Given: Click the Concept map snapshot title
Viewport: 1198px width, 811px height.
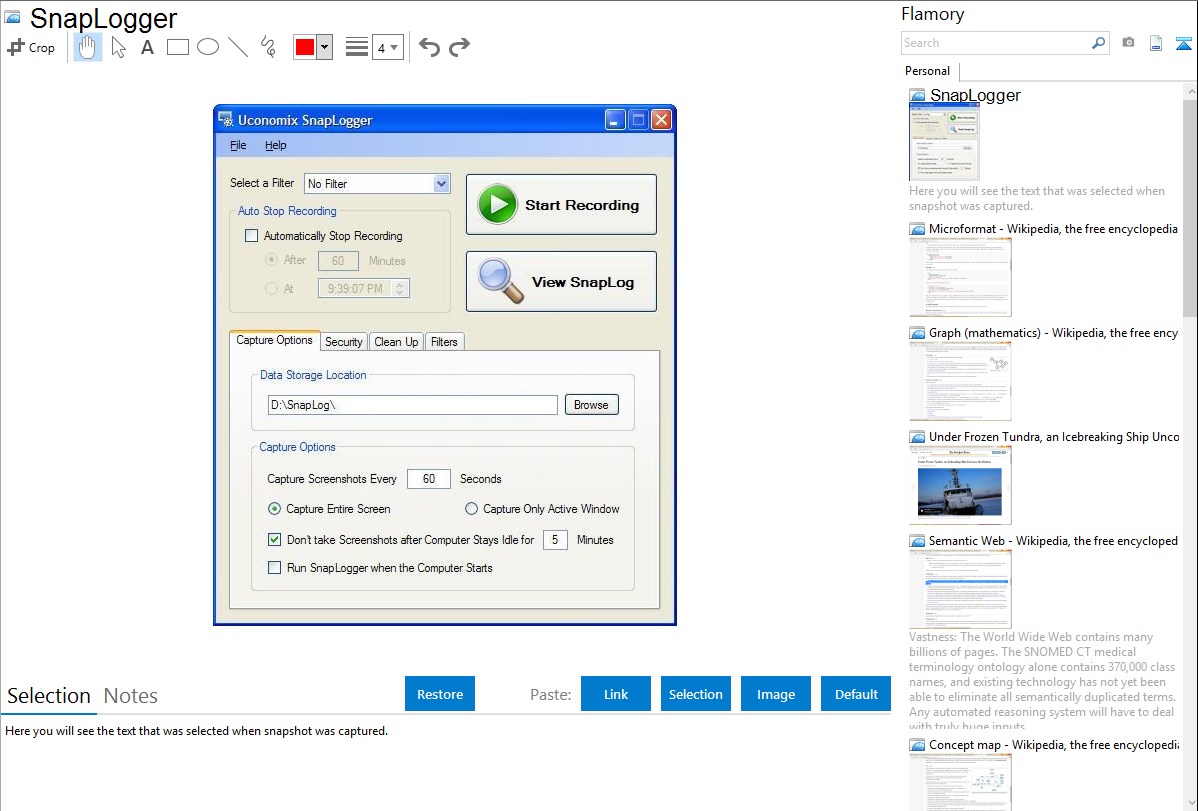Looking at the screenshot, I should pyautogui.click(x=1054, y=744).
